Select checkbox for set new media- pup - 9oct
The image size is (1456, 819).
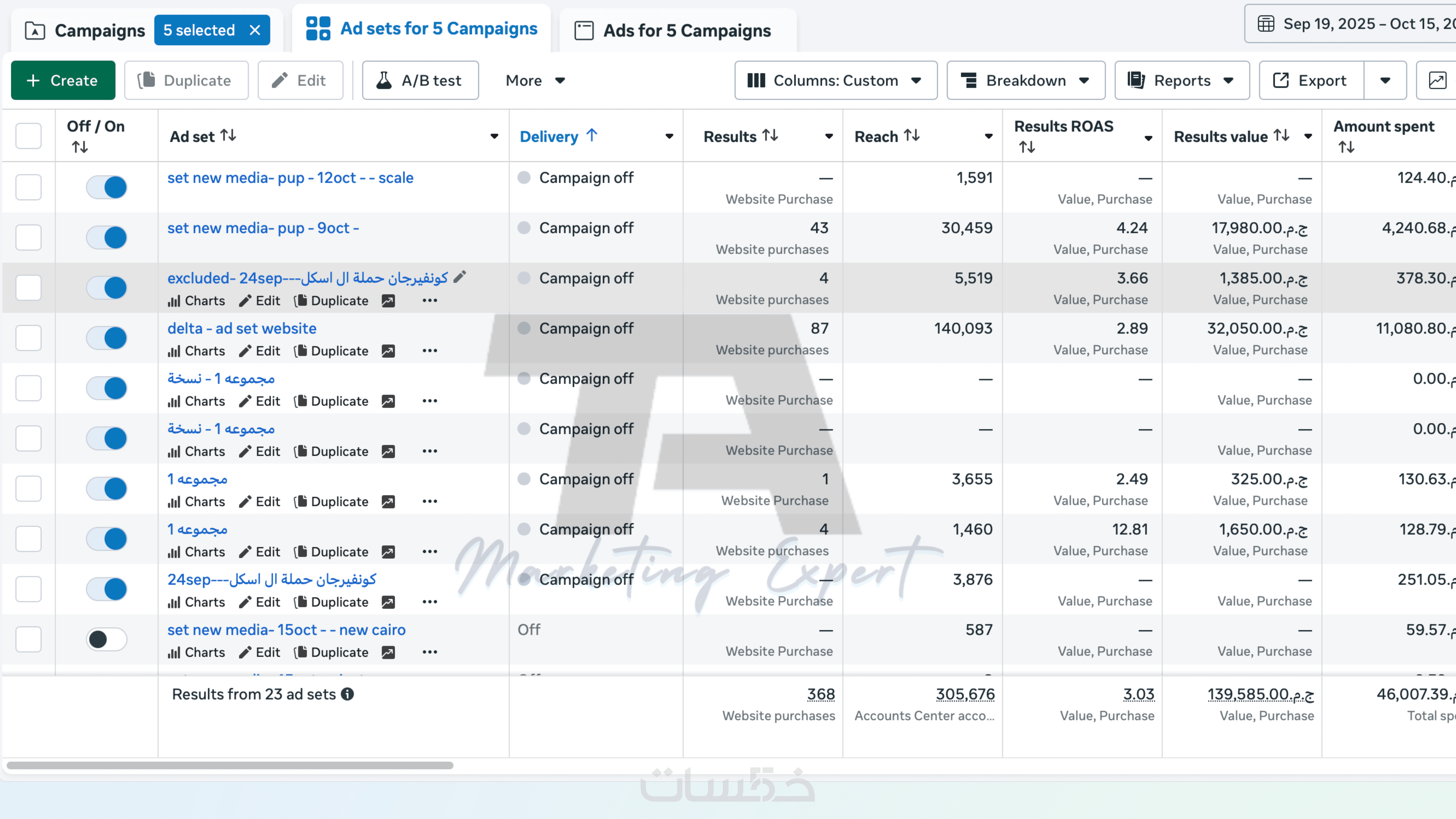[28, 237]
